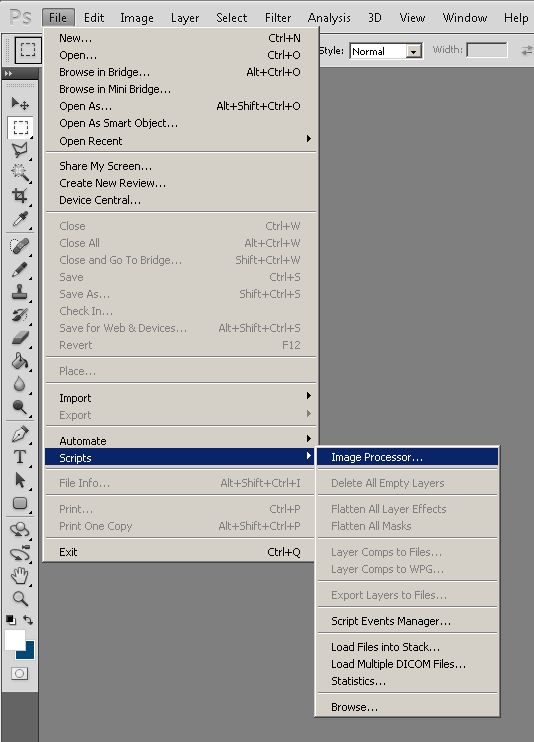This screenshot has width=534, height=742.
Task: Expand the Open Recent submenu
Action: pyautogui.click(x=181, y=141)
